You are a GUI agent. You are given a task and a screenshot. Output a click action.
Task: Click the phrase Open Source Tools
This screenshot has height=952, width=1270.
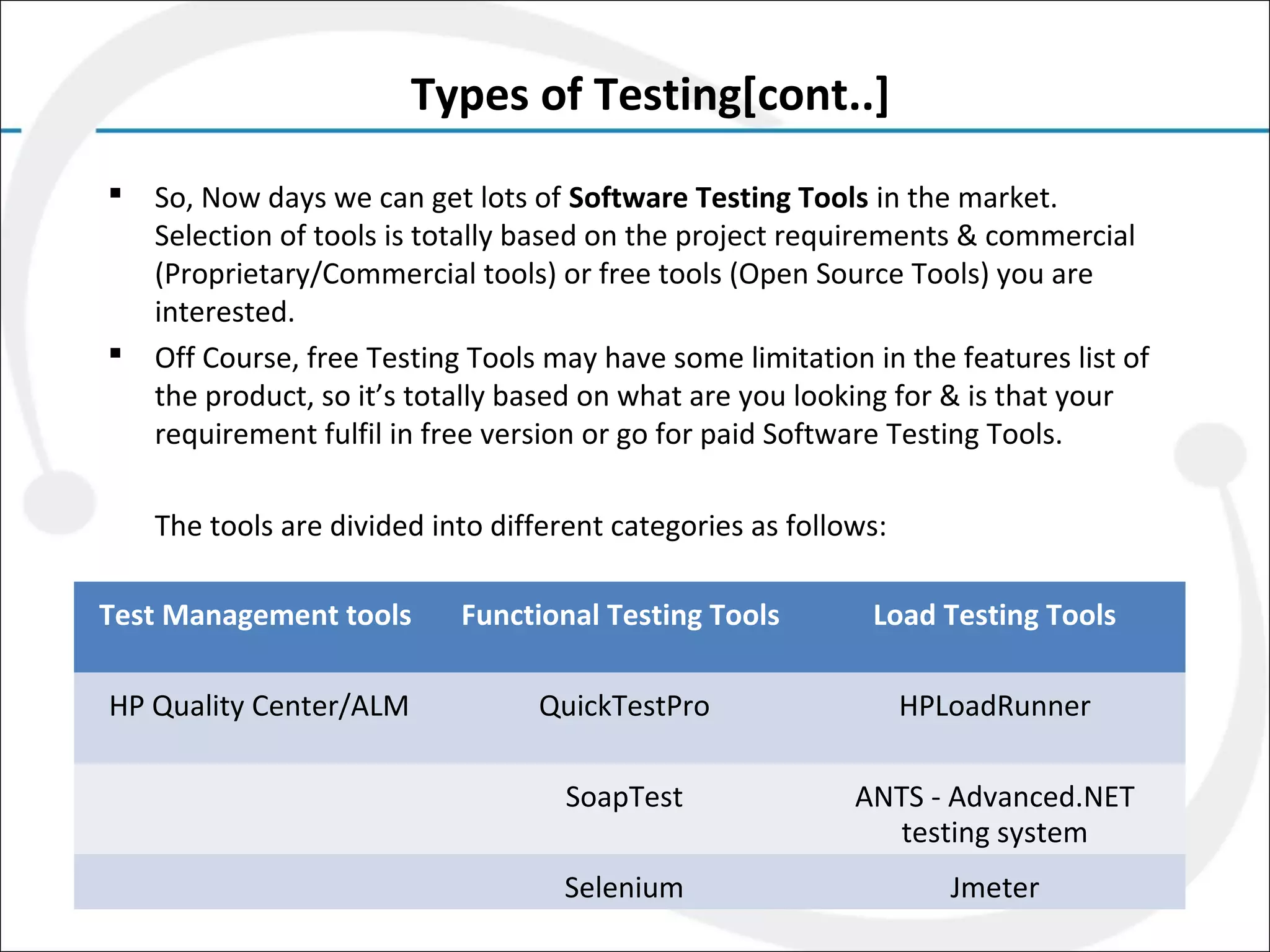(859, 274)
